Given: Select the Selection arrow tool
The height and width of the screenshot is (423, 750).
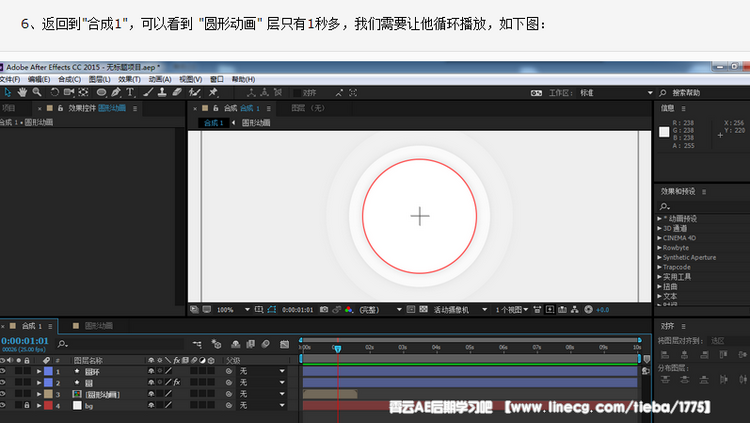Looking at the screenshot, I should pos(8,92).
